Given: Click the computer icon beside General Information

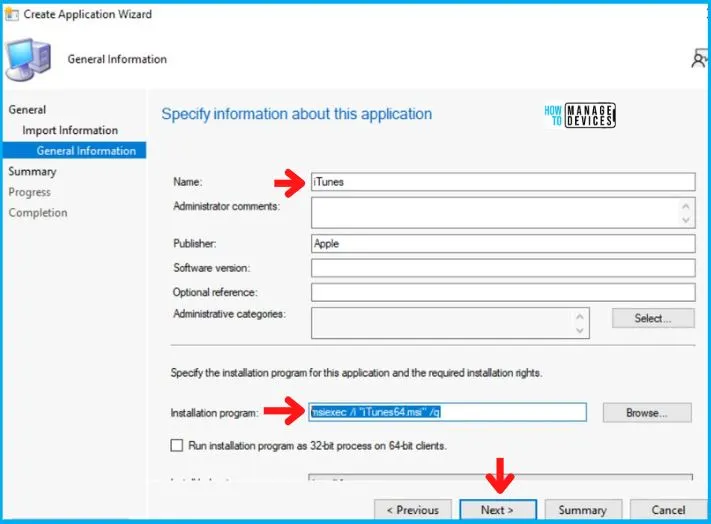Looking at the screenshot, I should 29,59.
